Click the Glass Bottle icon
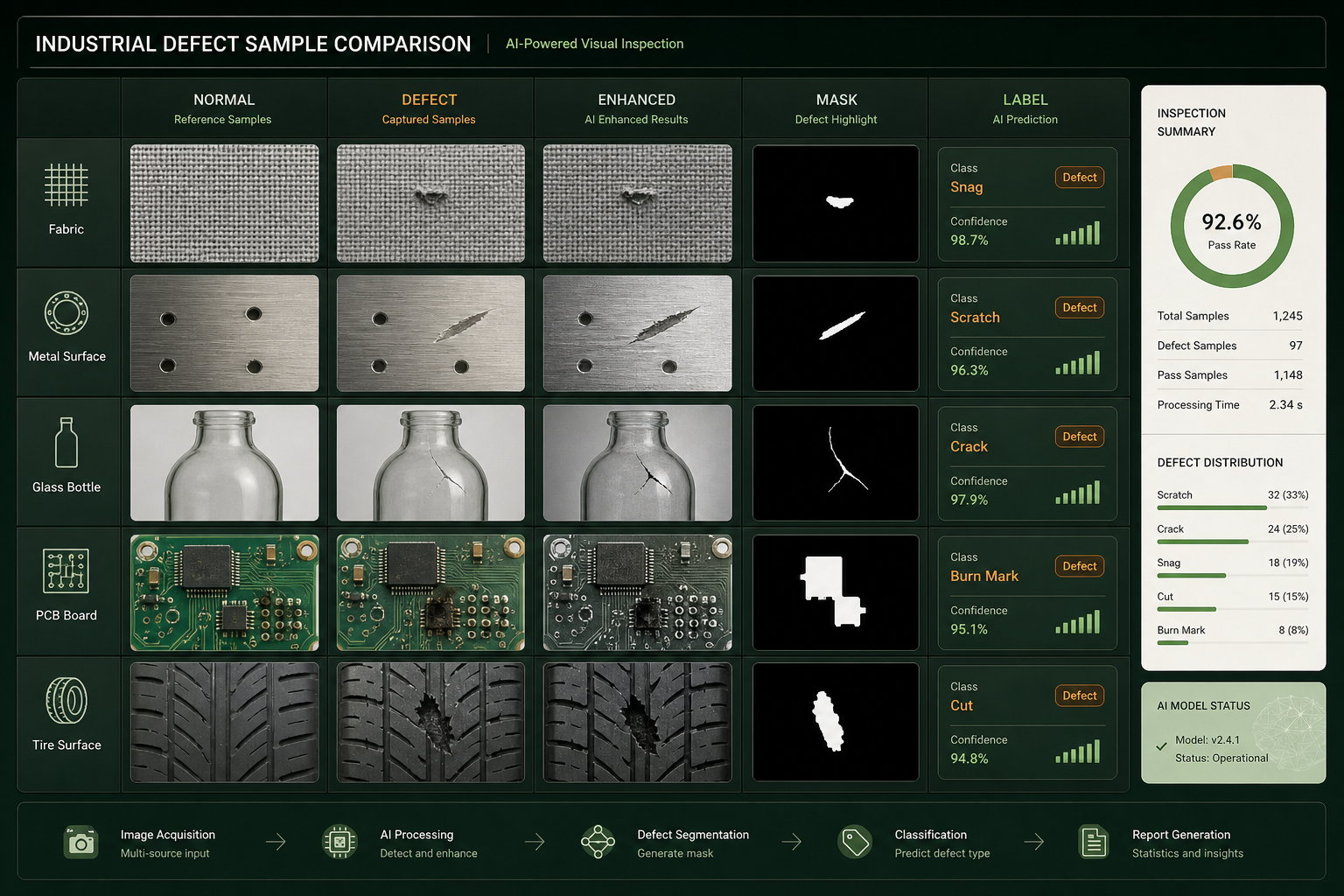Screen dimensions: 1344x896 pyautogui.click(x=66, y=442)
